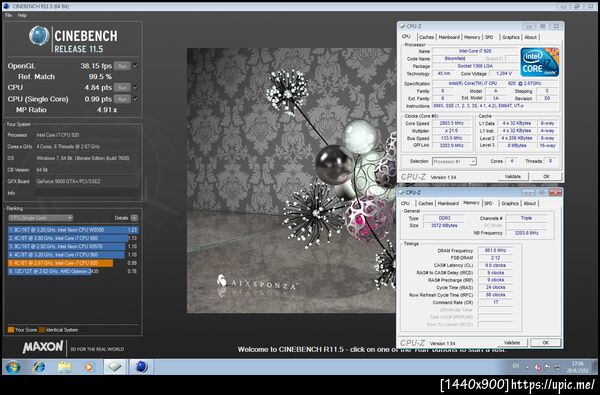Click the DRAM Frequency value field
Screen dimensions: 600x395
[496, 250]
